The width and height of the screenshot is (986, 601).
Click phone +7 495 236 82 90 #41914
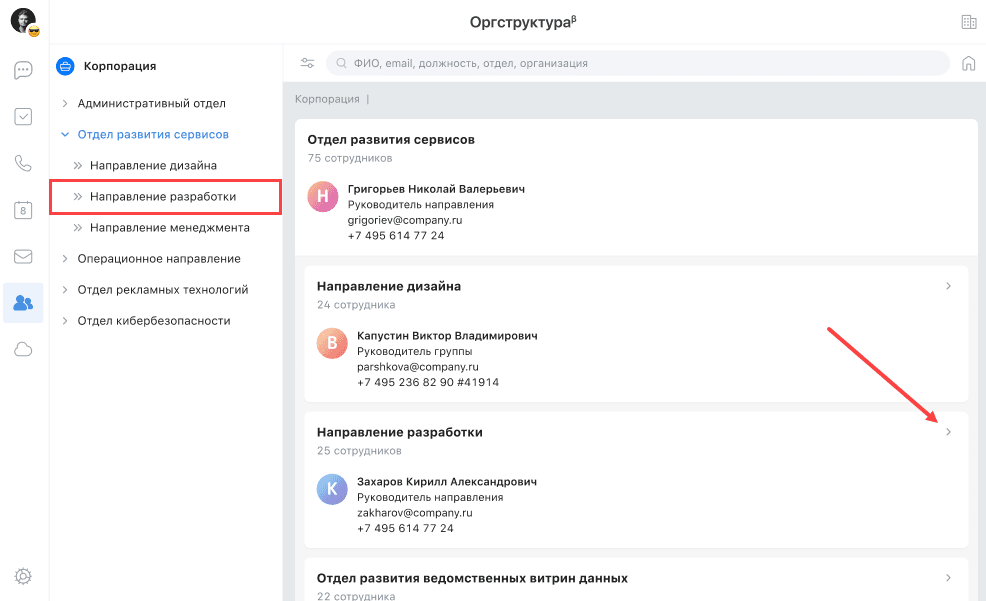tap(428, 382)
